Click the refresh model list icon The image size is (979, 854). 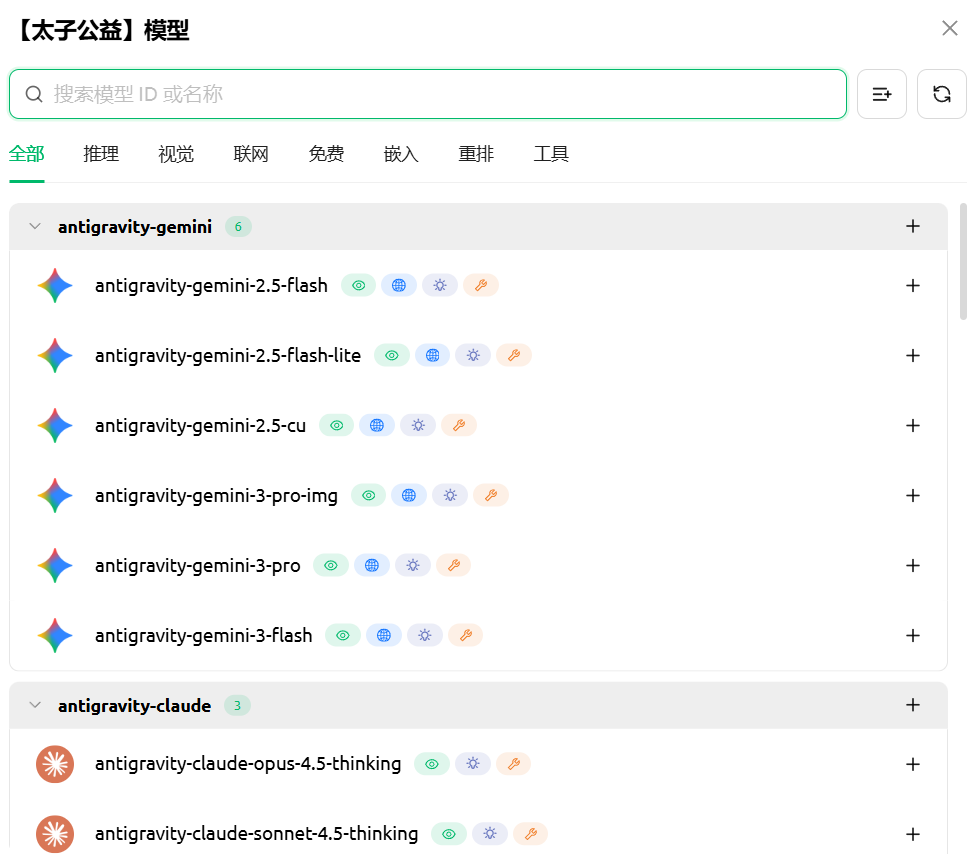coord(941,94)
